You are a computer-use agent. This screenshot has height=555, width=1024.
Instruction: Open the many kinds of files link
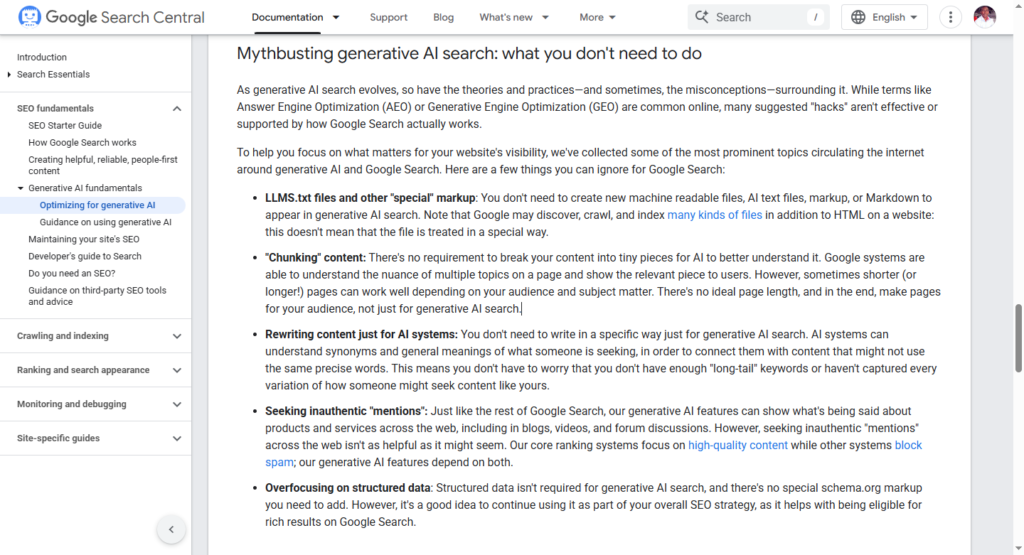714,215
